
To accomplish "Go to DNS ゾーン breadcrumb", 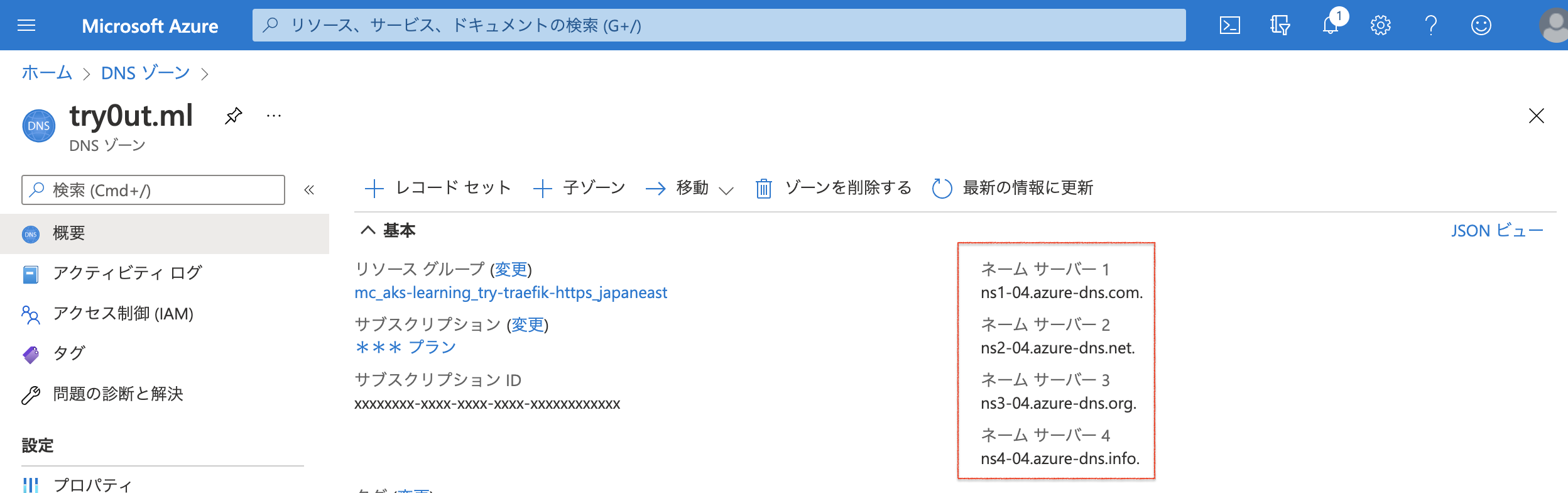I will click(145, 73).
